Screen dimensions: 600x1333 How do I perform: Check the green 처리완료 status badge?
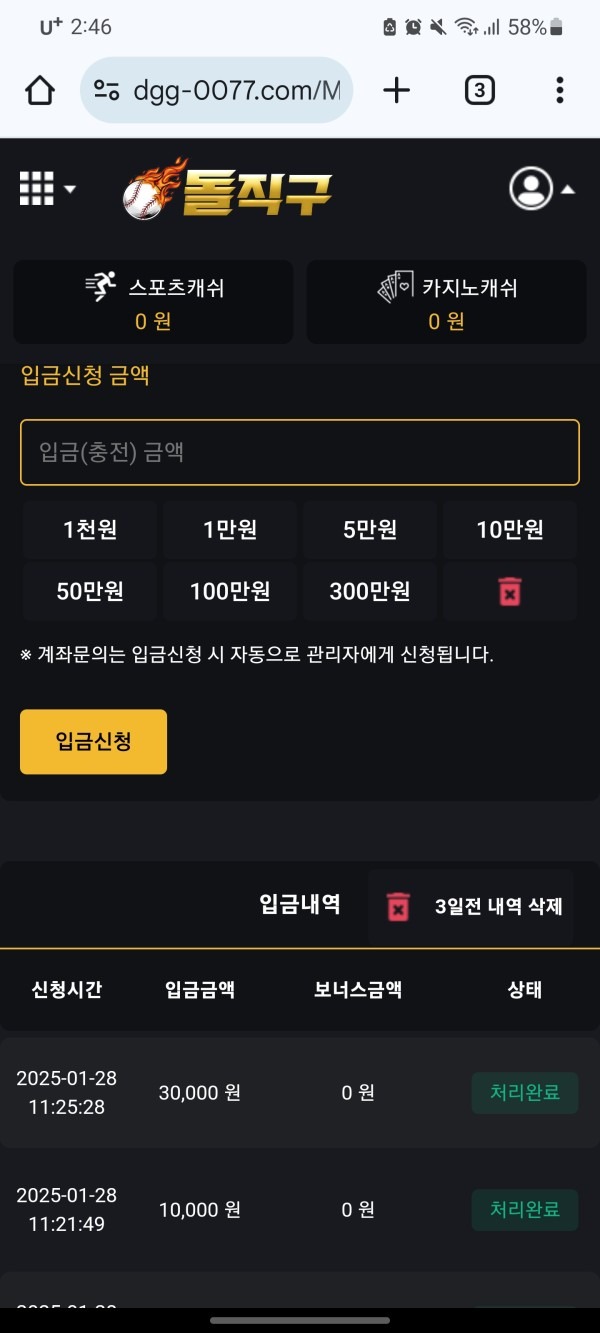click(x=524, y=1093)
